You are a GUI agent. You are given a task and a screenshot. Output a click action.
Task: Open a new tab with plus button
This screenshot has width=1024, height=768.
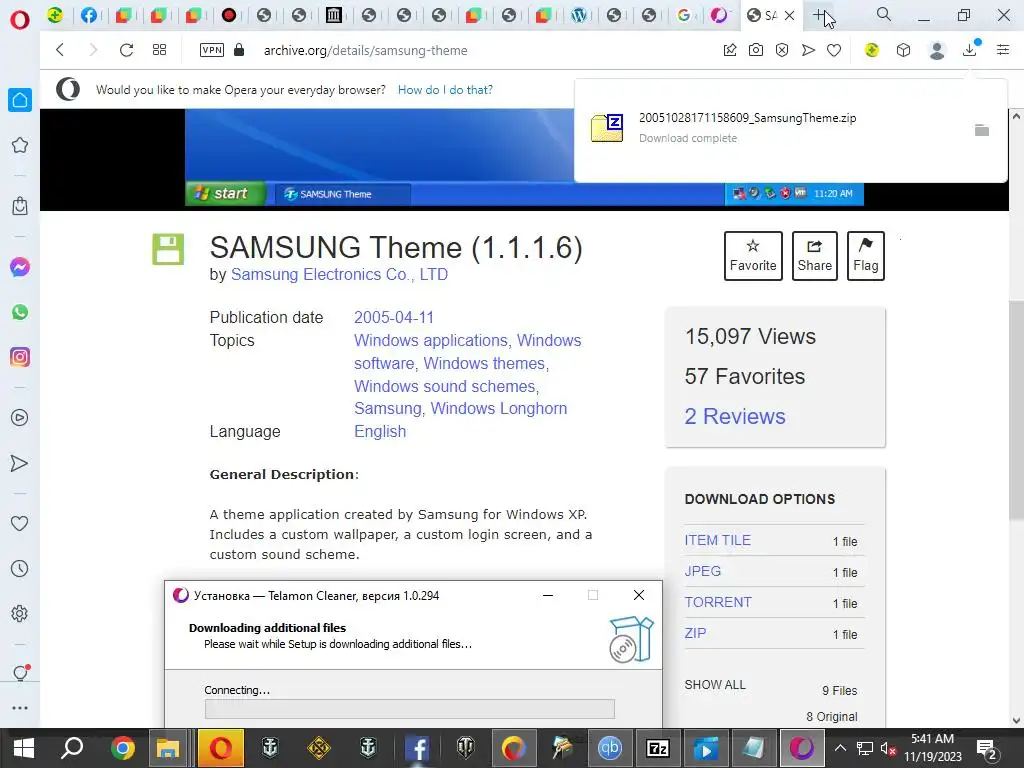pos(819,15)
